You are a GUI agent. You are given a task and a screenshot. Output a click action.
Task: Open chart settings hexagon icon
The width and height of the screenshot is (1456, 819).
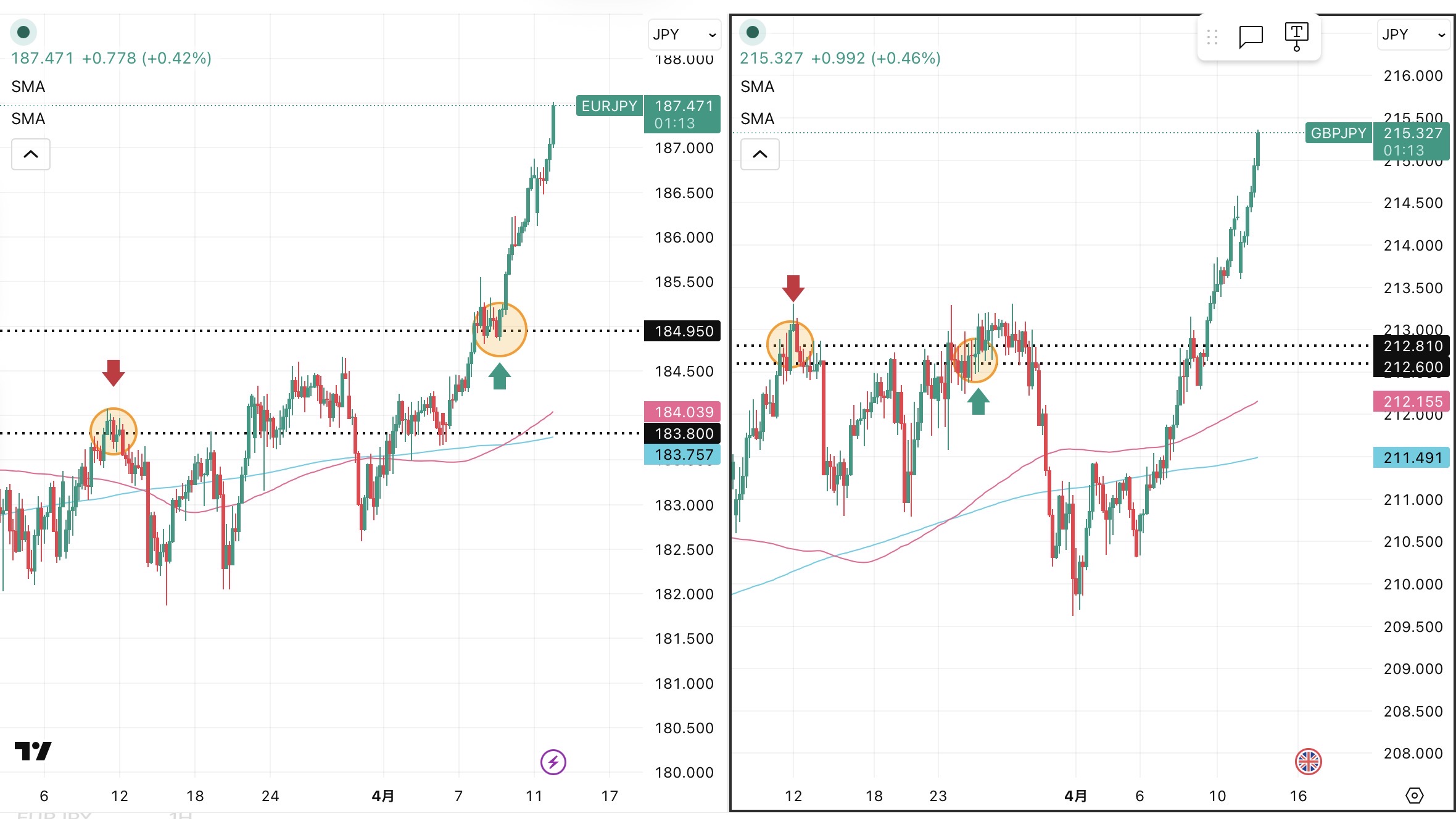pyautogui.click(x=1414, y=796)
